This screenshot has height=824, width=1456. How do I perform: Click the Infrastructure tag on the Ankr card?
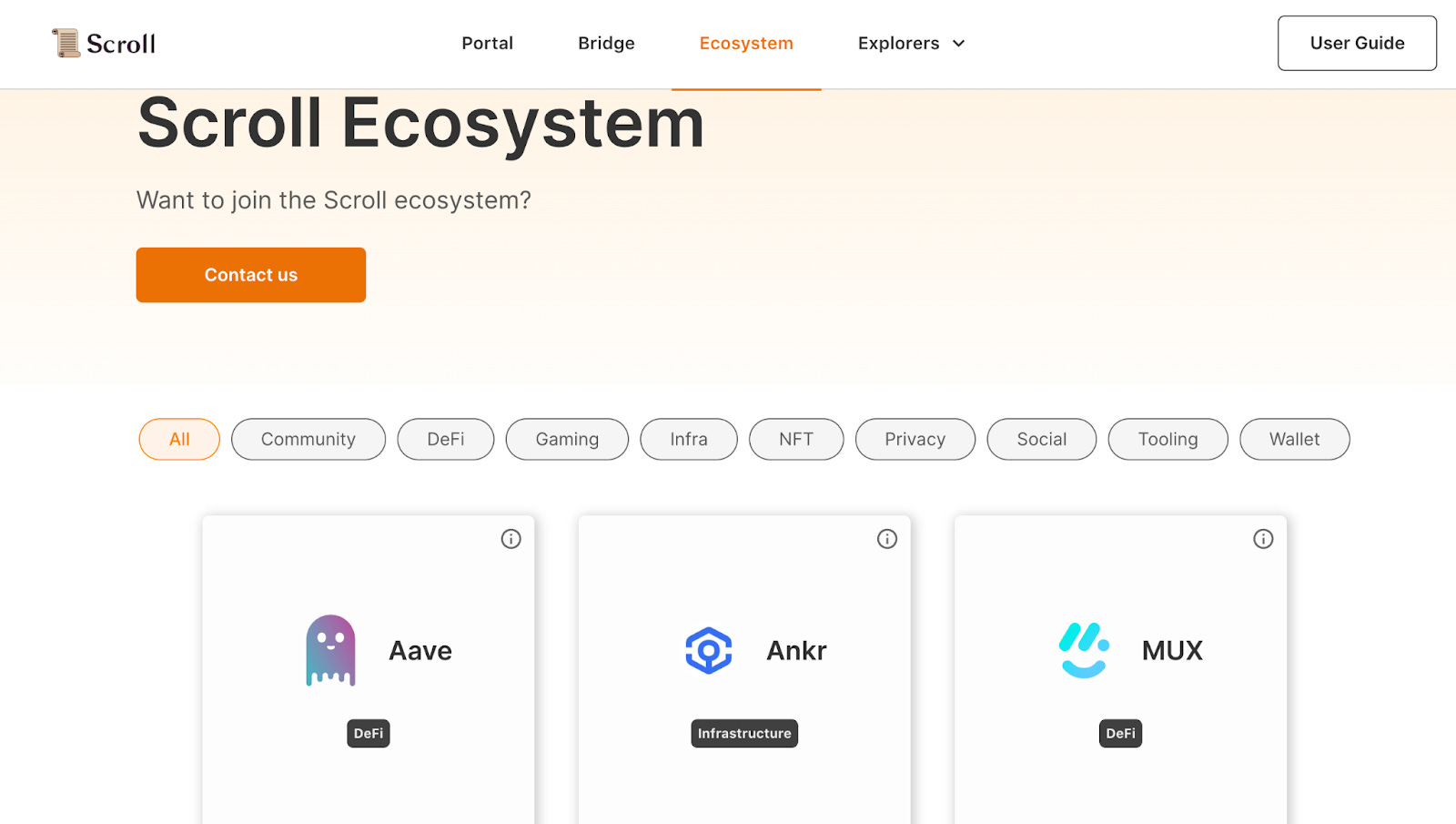tap(744, 733)
